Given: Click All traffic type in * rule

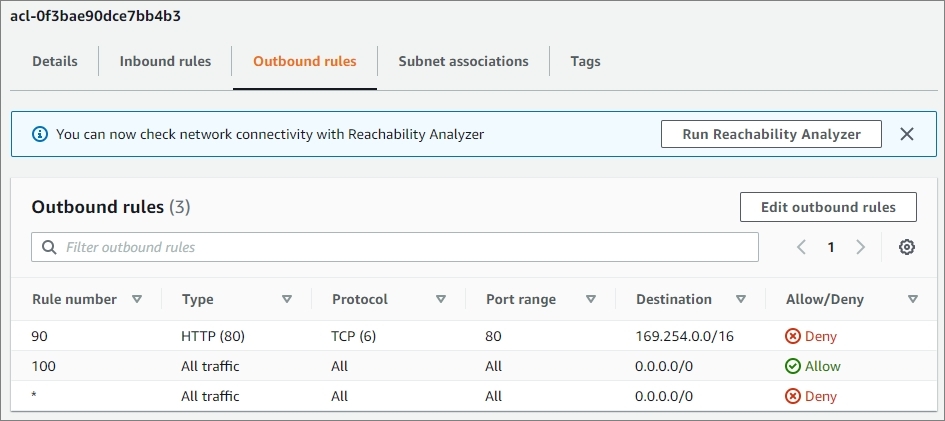Looking at the screenshot, I should click(210, 396).
